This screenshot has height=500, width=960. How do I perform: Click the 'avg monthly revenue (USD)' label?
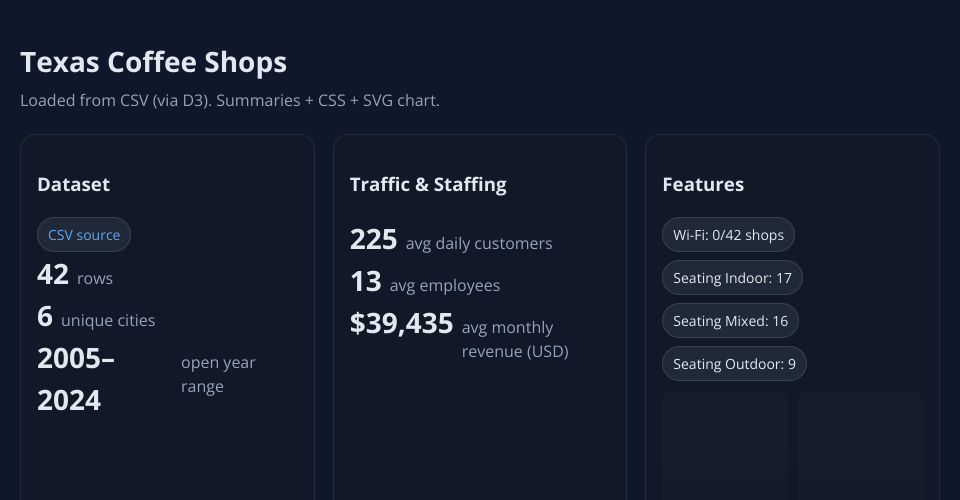(x=514, y=339)
